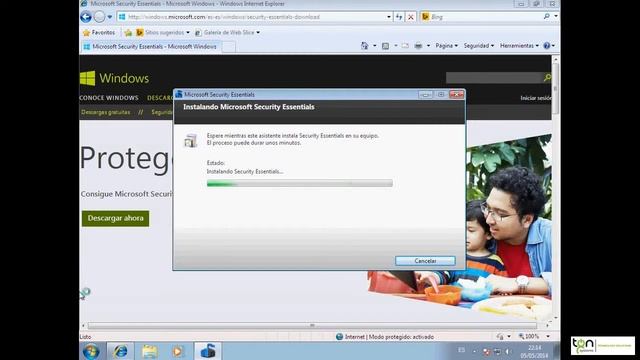
Task: Click the installer's setup package icon
Action: pos(190,140)
